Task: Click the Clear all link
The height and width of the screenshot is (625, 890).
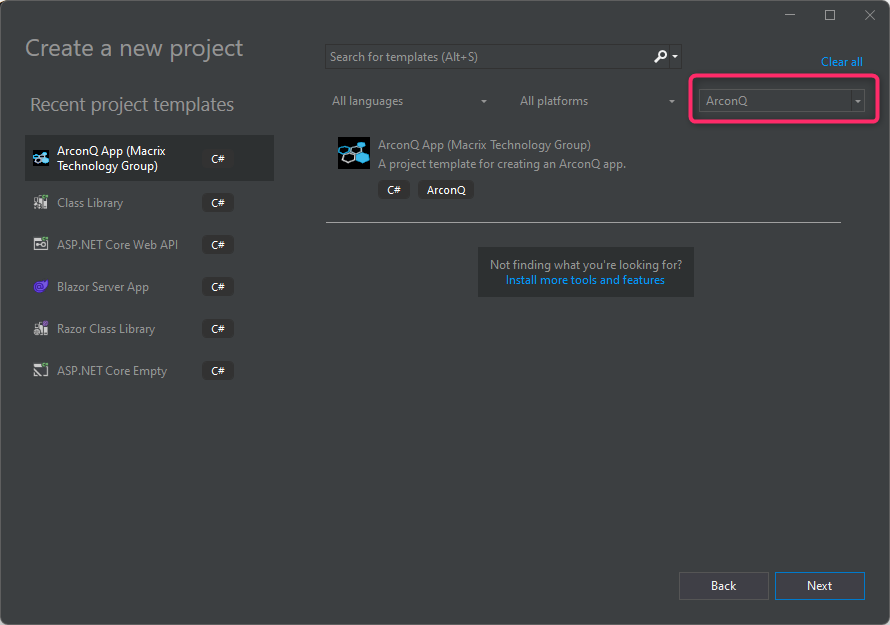Action: [x=841, y=62]
